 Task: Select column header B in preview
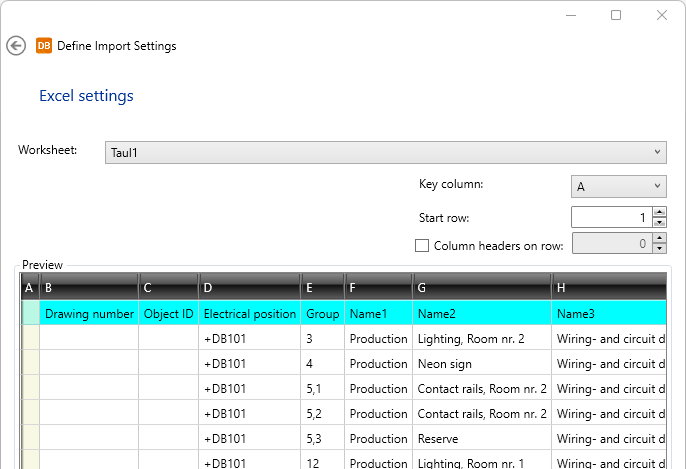[x=89, y=288]
